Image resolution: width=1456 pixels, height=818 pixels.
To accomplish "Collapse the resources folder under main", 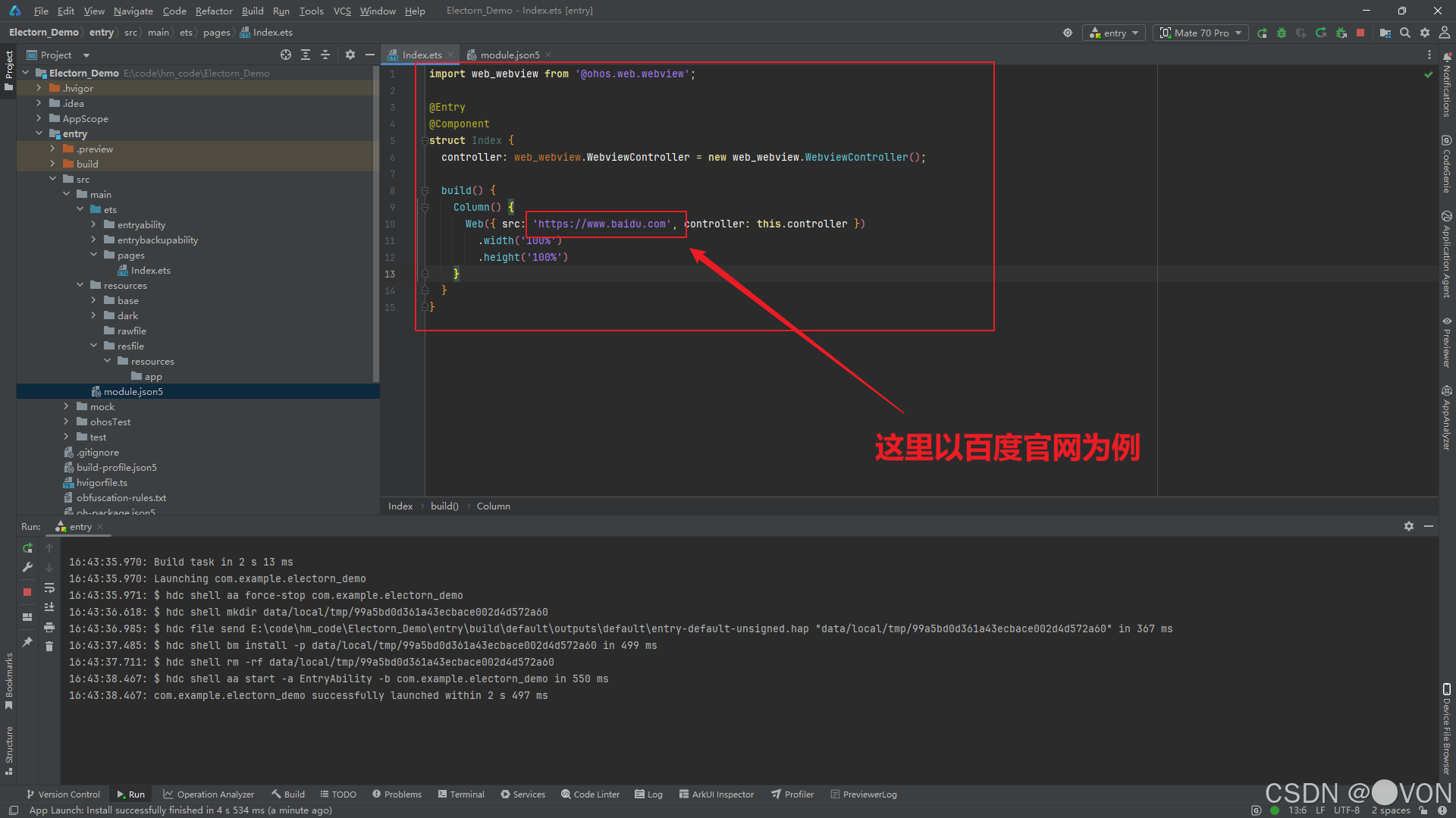I will tap(80, 285).
